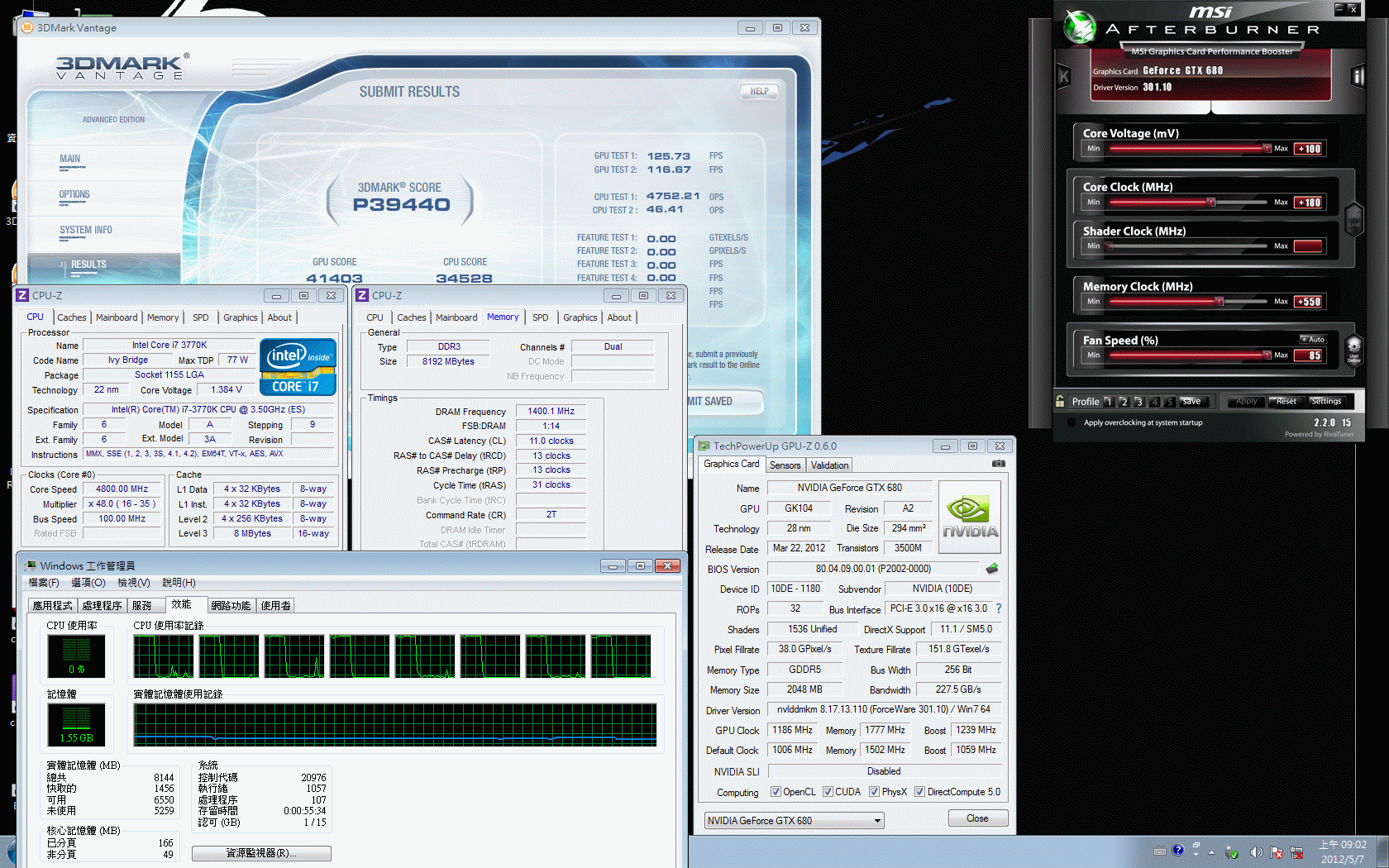Open the 檔案(F) menu in Task Manager
The height and width of the screenshot is (868, 1389).
coord(44,583)
